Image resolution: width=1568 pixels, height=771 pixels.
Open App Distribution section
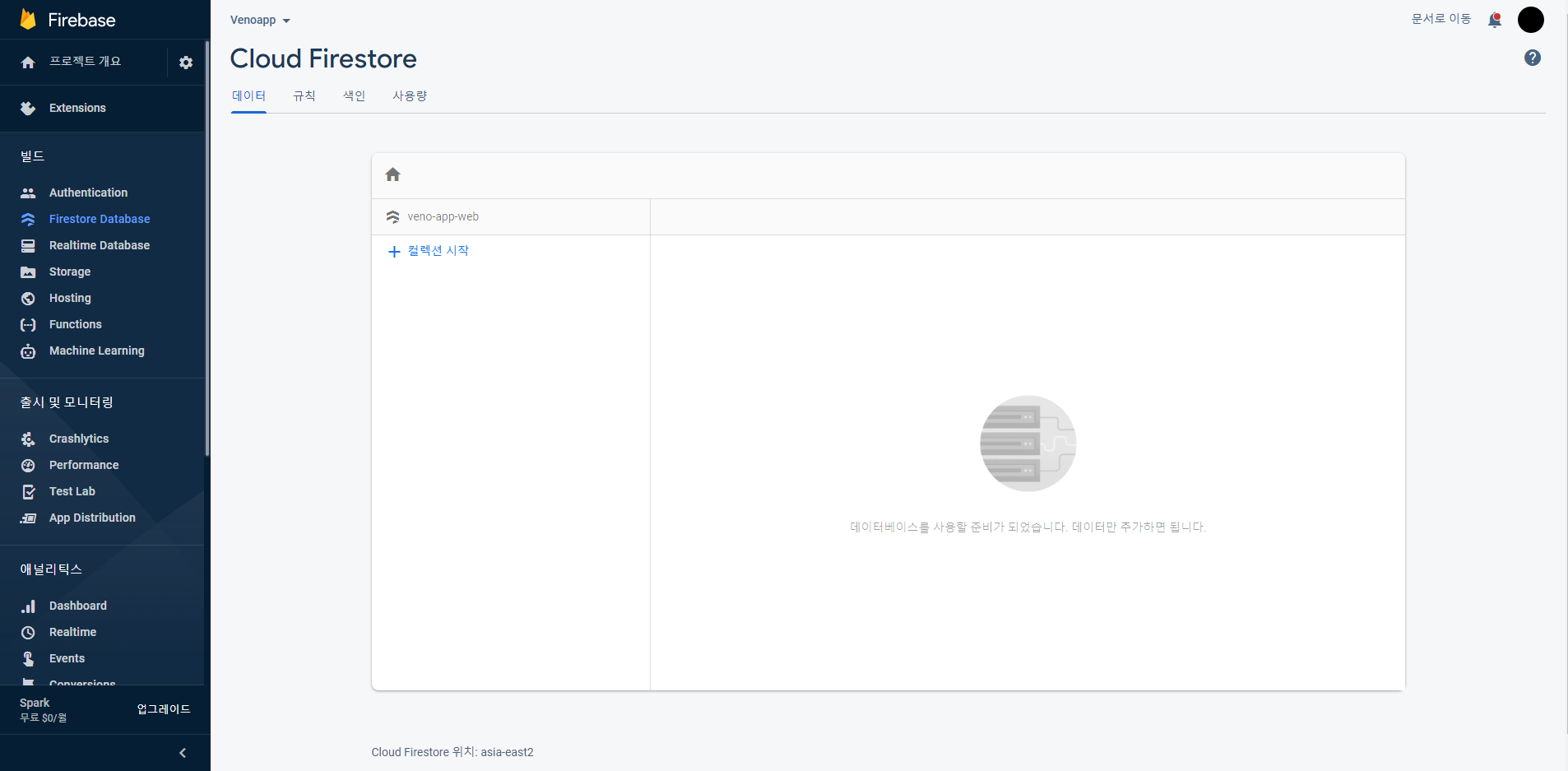[x=92, y=518]
